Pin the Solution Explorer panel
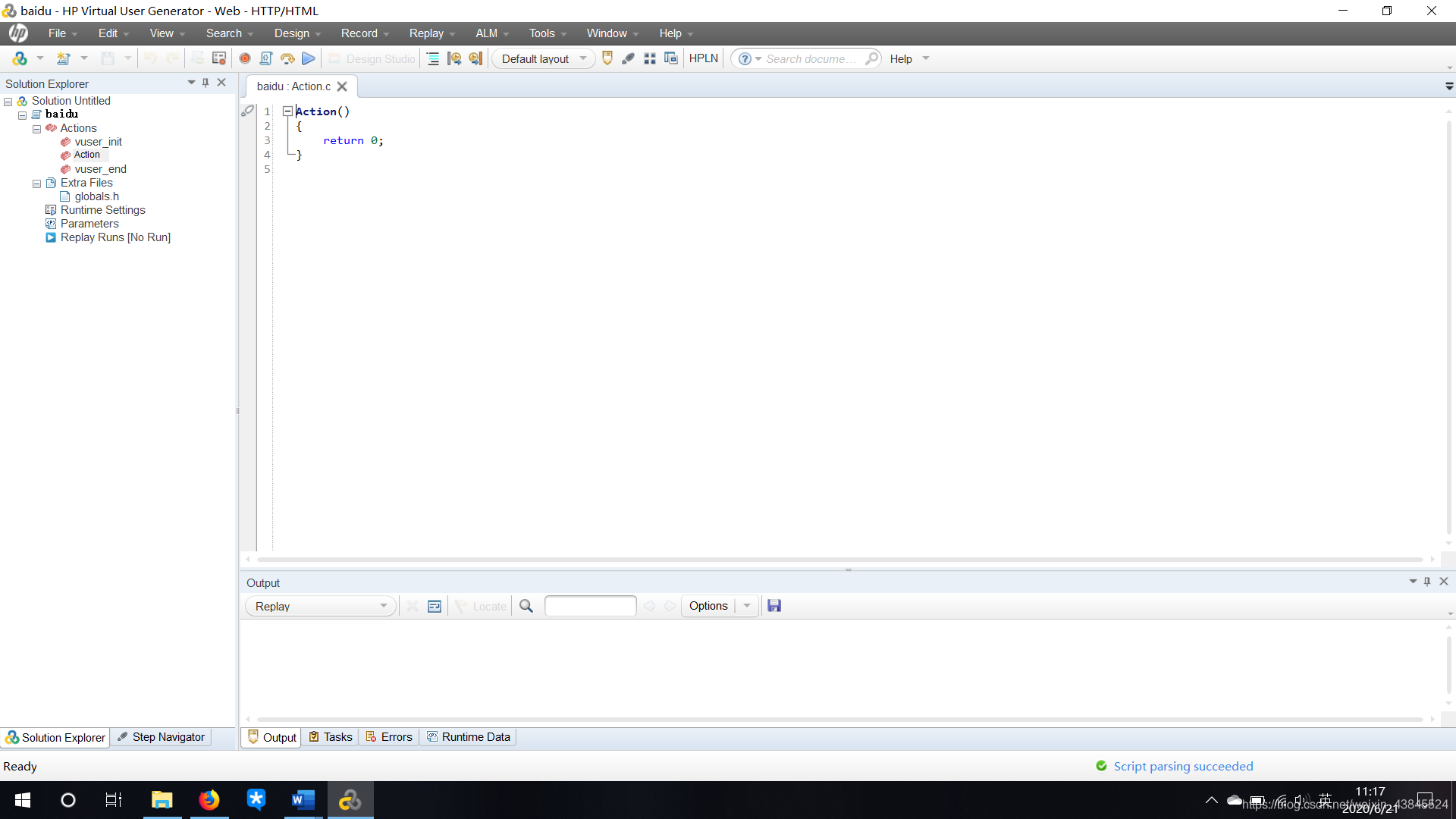Screen dimensions: 1456x819 point(206,83)
